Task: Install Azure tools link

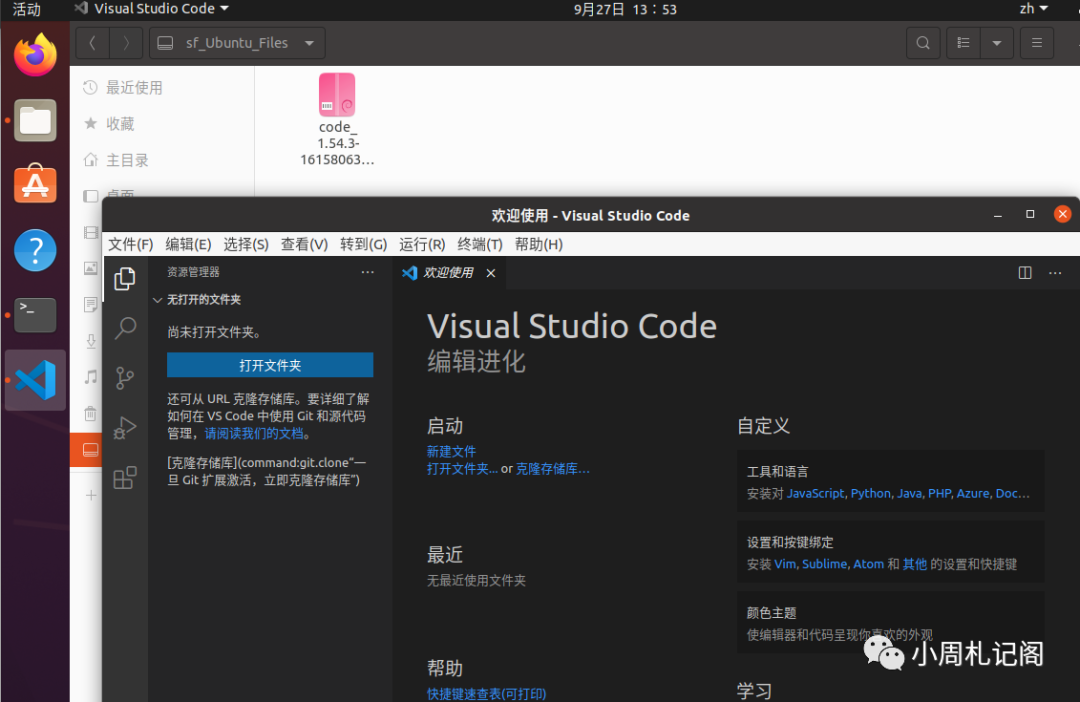Action: coord(973,493)
